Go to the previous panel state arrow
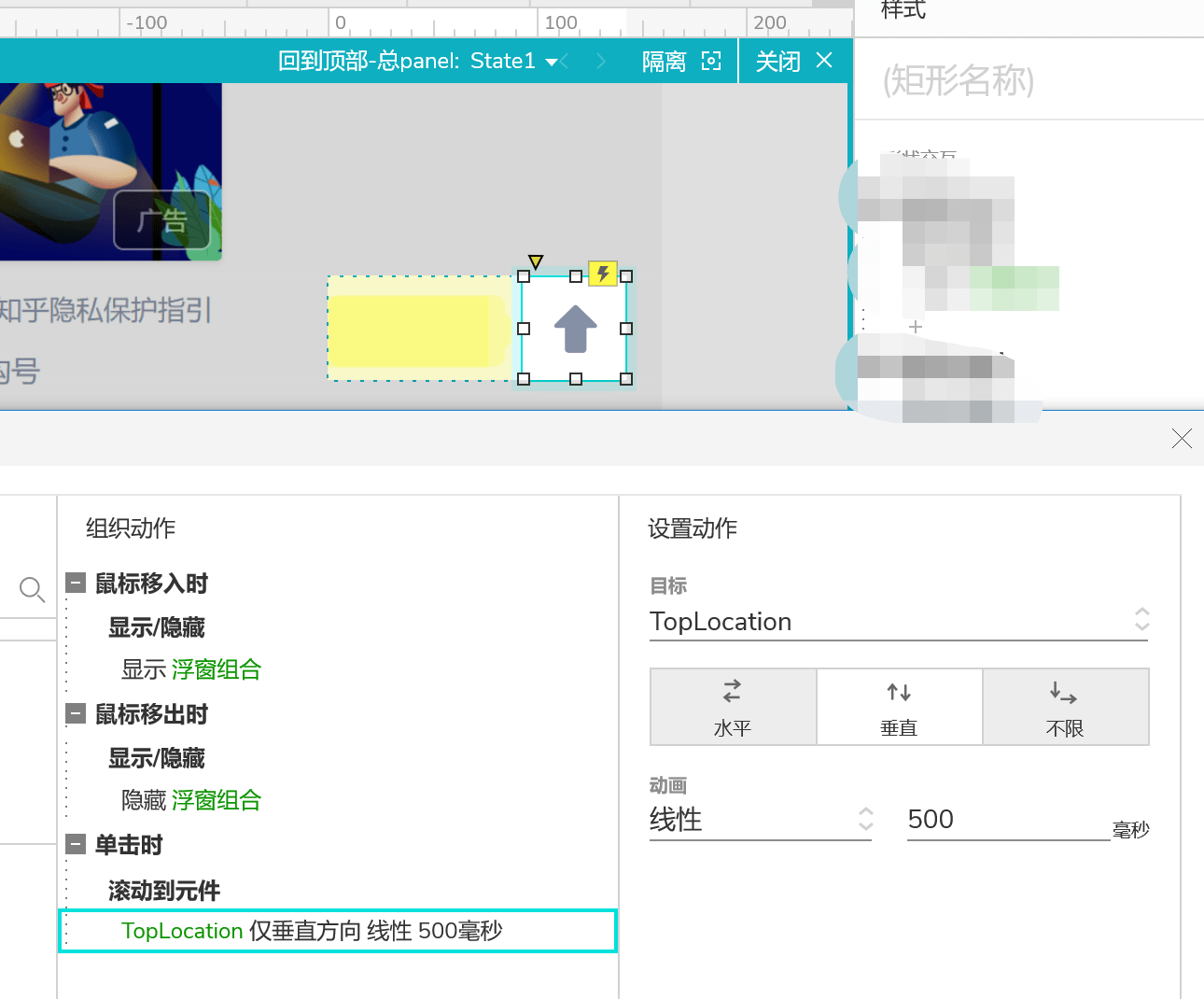1204x999 pixels. click(x=565, y=62)
